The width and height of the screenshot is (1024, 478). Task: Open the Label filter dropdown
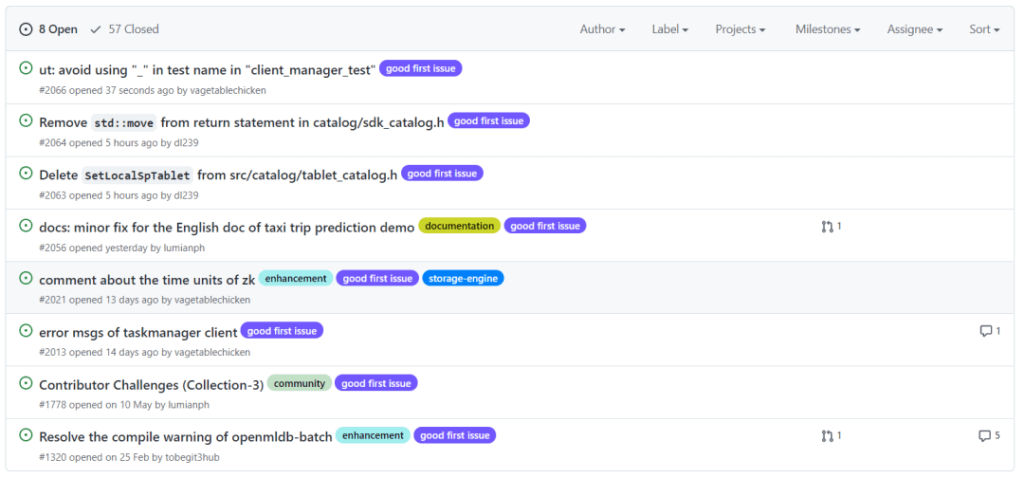670,29
